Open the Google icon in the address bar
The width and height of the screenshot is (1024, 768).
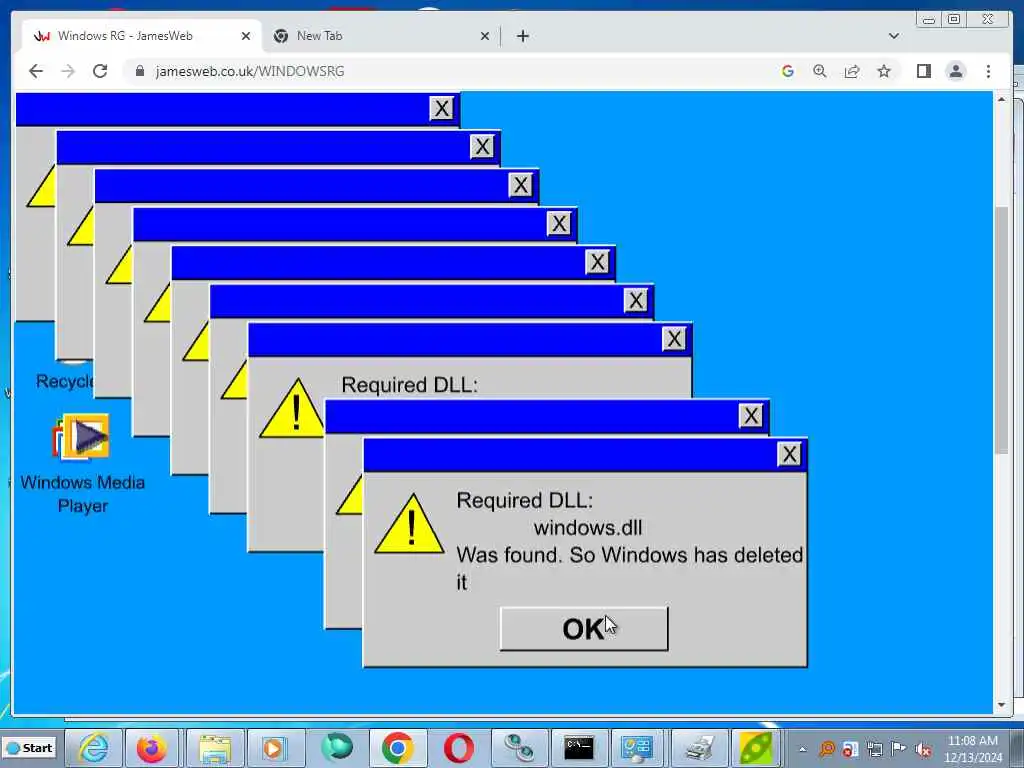point(788,71)
